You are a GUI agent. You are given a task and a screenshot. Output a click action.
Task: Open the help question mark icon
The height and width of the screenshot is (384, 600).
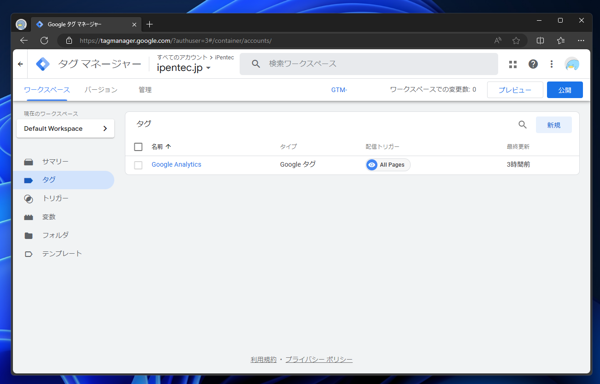click(533, 64)
